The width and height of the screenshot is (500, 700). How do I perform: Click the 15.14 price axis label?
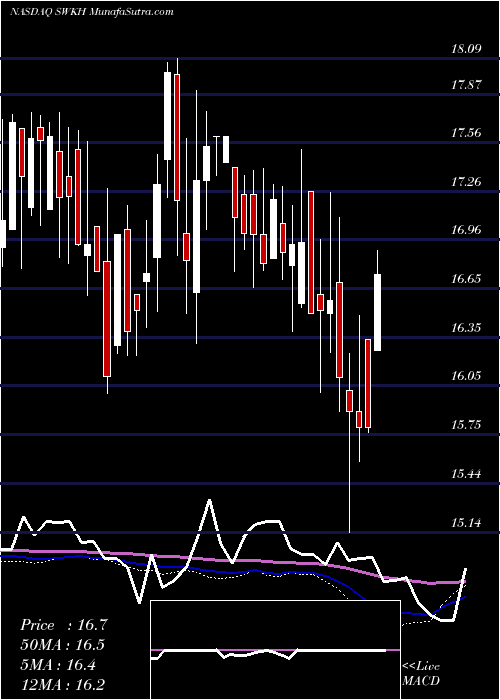click(466, 522)
